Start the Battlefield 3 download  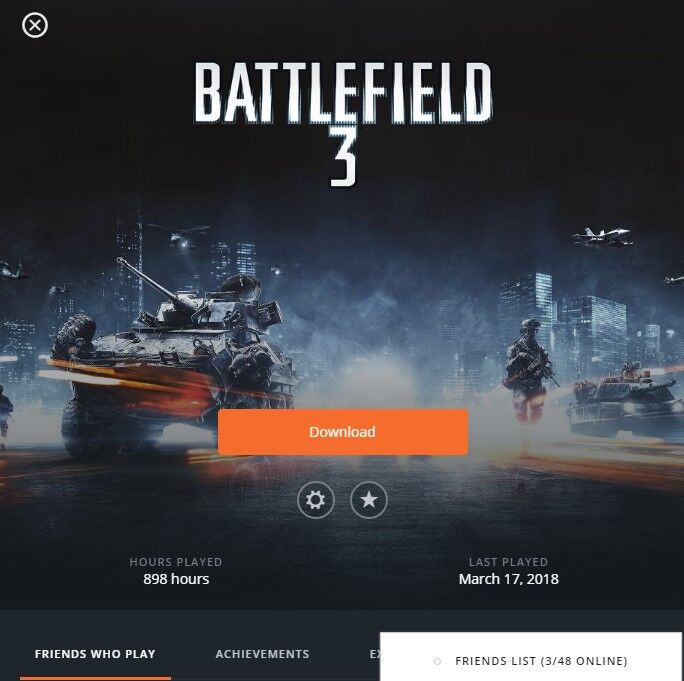[343, 432]
